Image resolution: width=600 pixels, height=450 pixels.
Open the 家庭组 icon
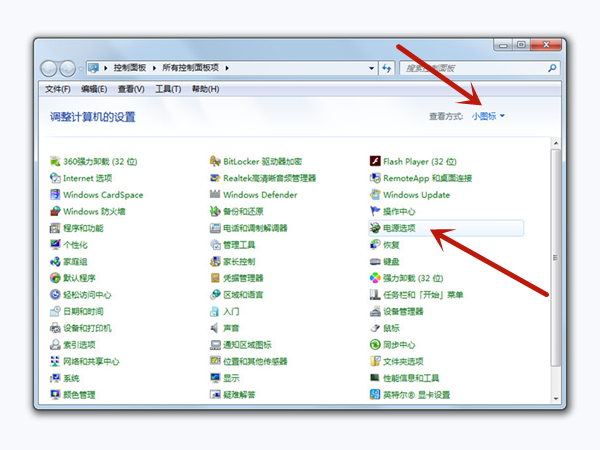pos(55,261)
